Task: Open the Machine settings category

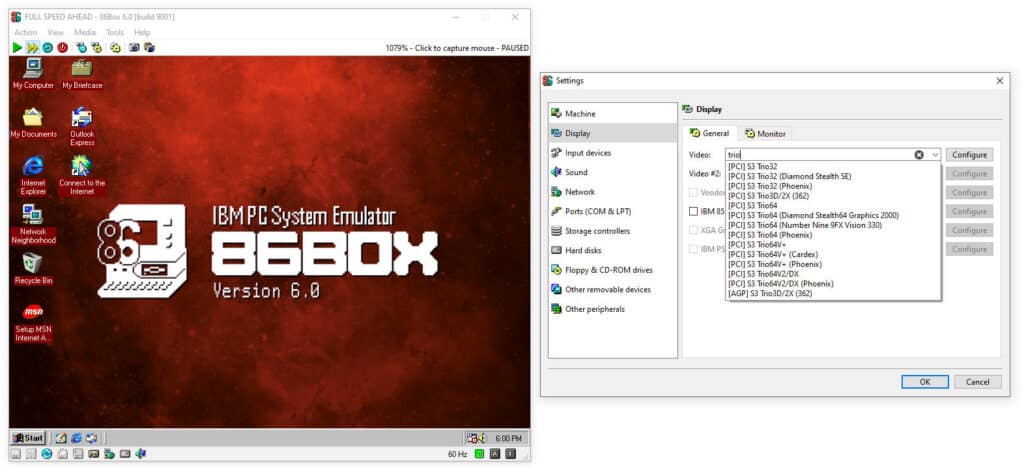Action: coord(613,114)
